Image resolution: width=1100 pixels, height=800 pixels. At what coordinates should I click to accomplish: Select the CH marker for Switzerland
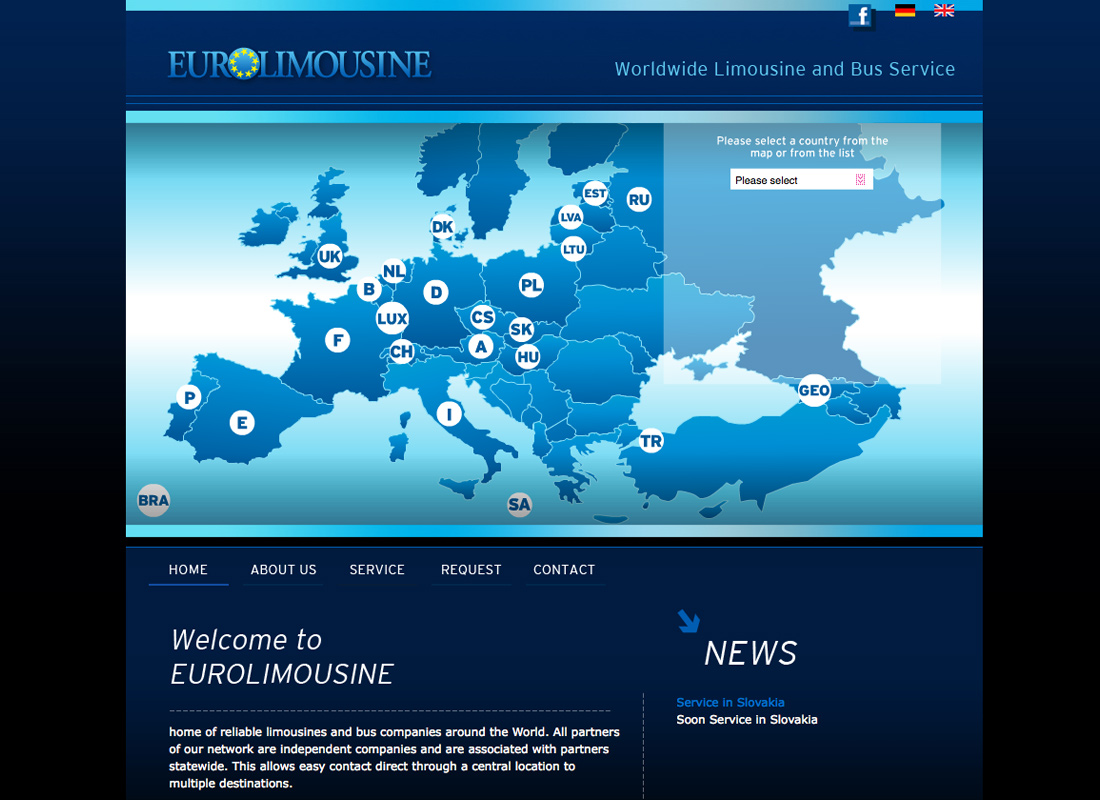pyautogui.click(x=401, y=352)
